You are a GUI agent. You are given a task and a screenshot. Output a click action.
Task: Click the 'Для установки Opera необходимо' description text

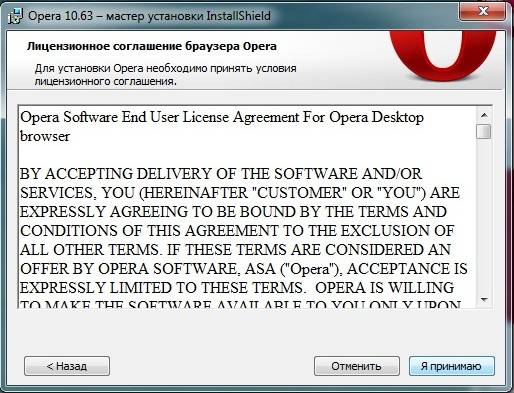pos(166,75)
